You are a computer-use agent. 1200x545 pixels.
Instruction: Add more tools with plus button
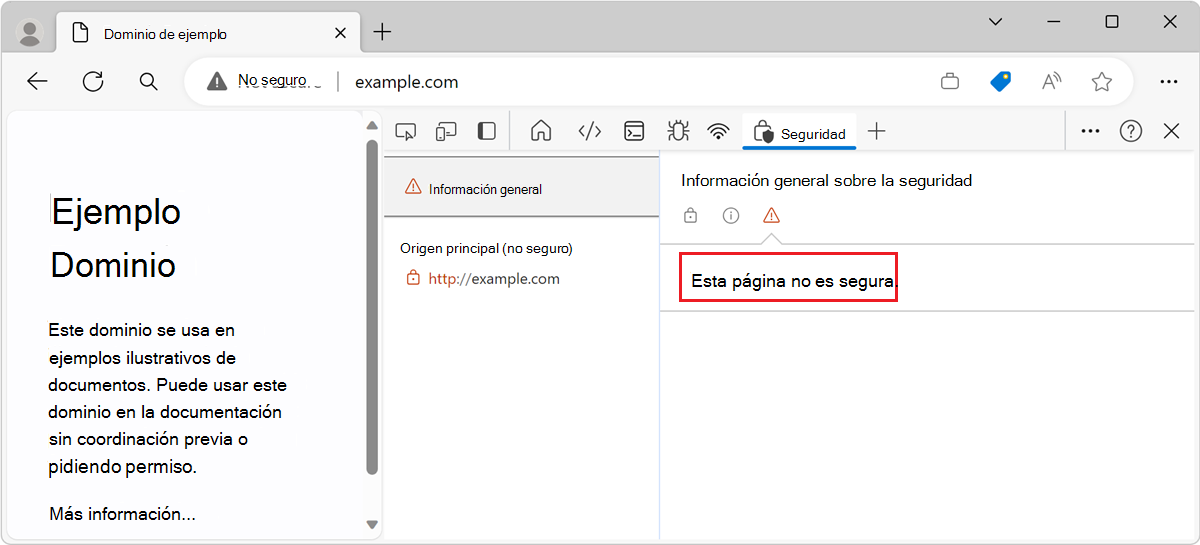coord(877,131)
